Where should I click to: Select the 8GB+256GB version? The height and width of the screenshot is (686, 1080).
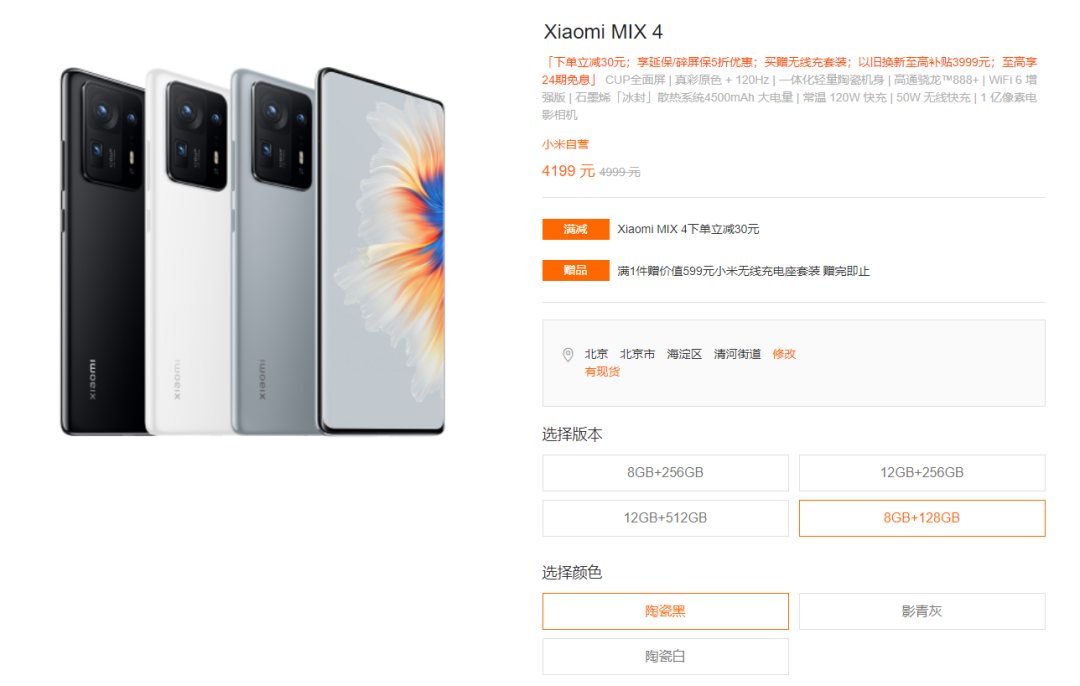pos(665,472)
